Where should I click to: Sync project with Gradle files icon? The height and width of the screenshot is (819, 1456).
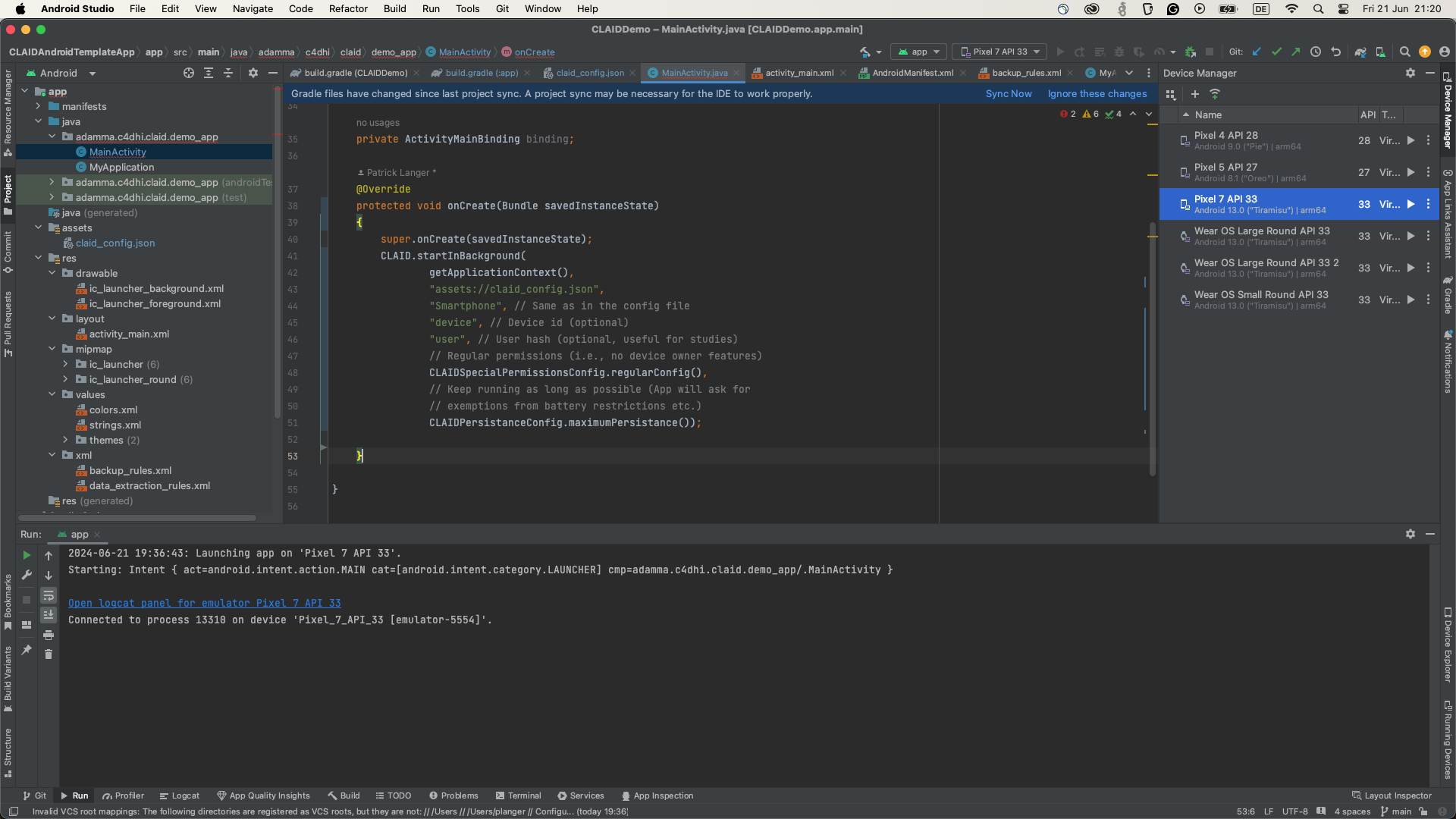1360,52
